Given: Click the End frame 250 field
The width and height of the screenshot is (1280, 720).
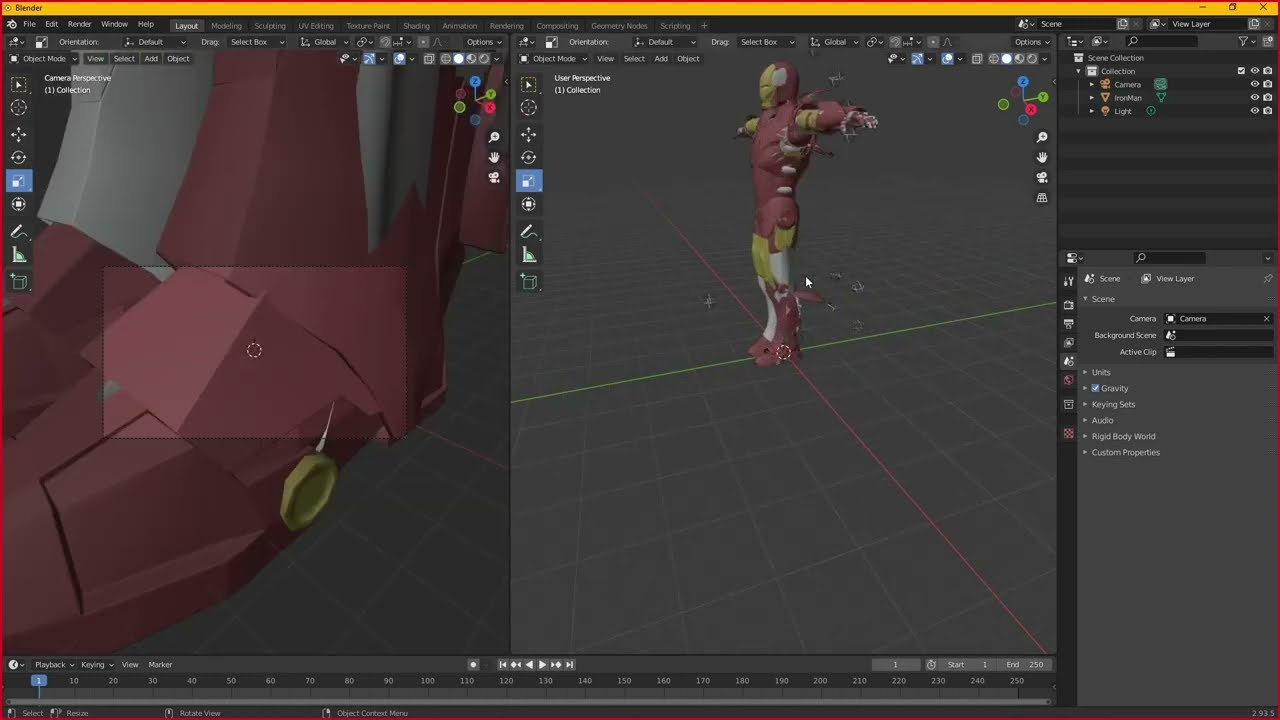Looking at the screenshot, I should (1025, 664).
